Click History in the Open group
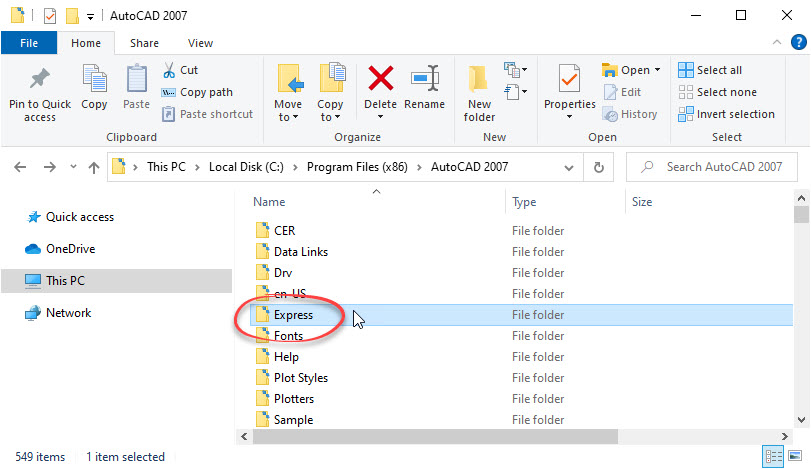This screenshot has height=469, width=811. tap(630, 114)
